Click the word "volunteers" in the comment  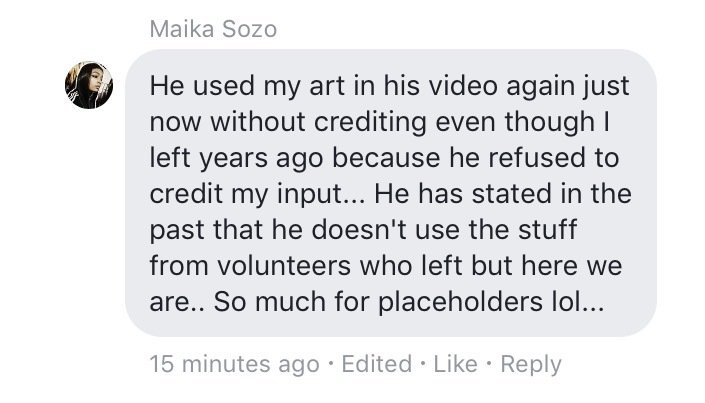[284, 265]
